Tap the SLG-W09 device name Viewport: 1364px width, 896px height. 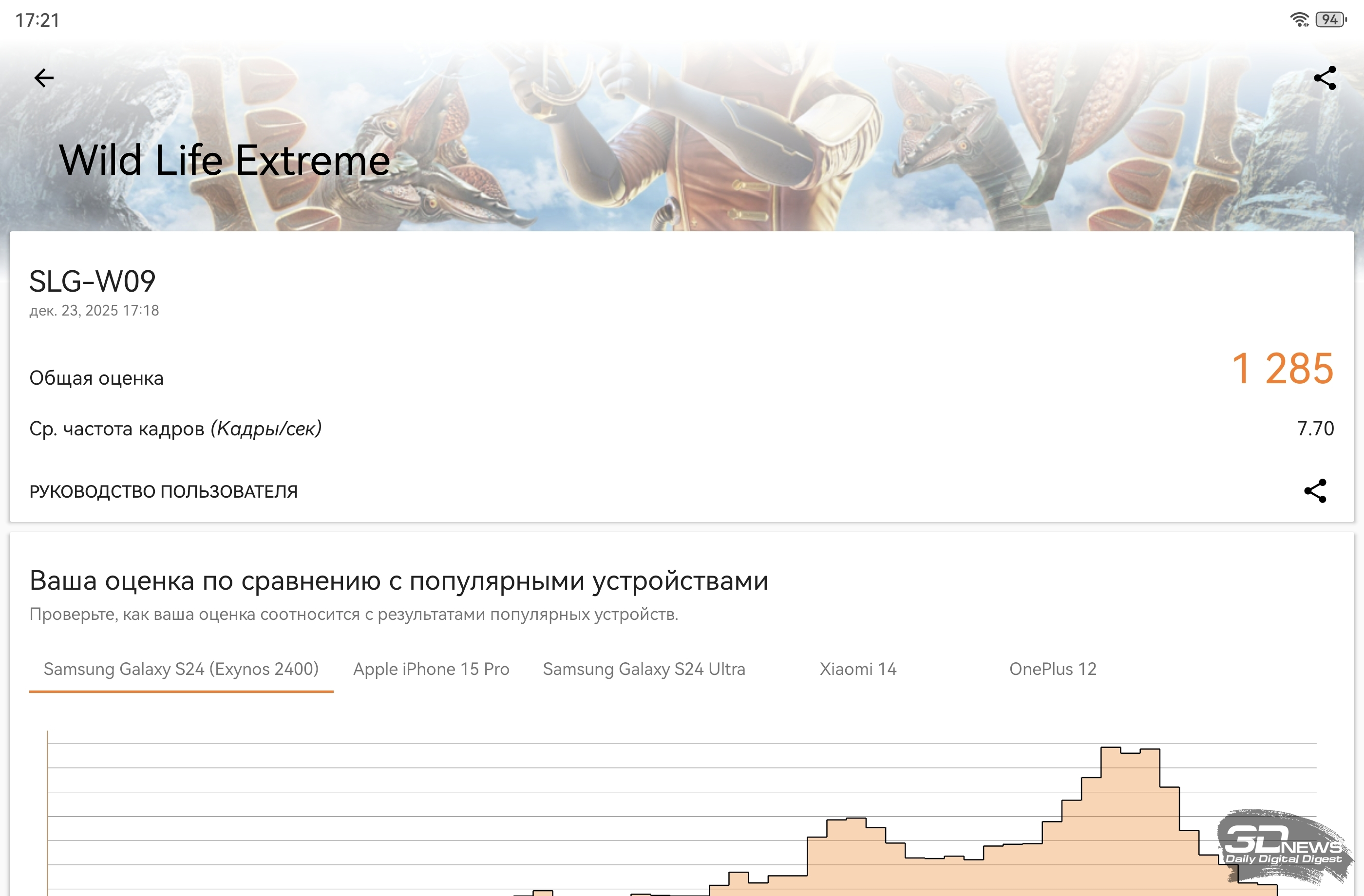coord(92,281)
